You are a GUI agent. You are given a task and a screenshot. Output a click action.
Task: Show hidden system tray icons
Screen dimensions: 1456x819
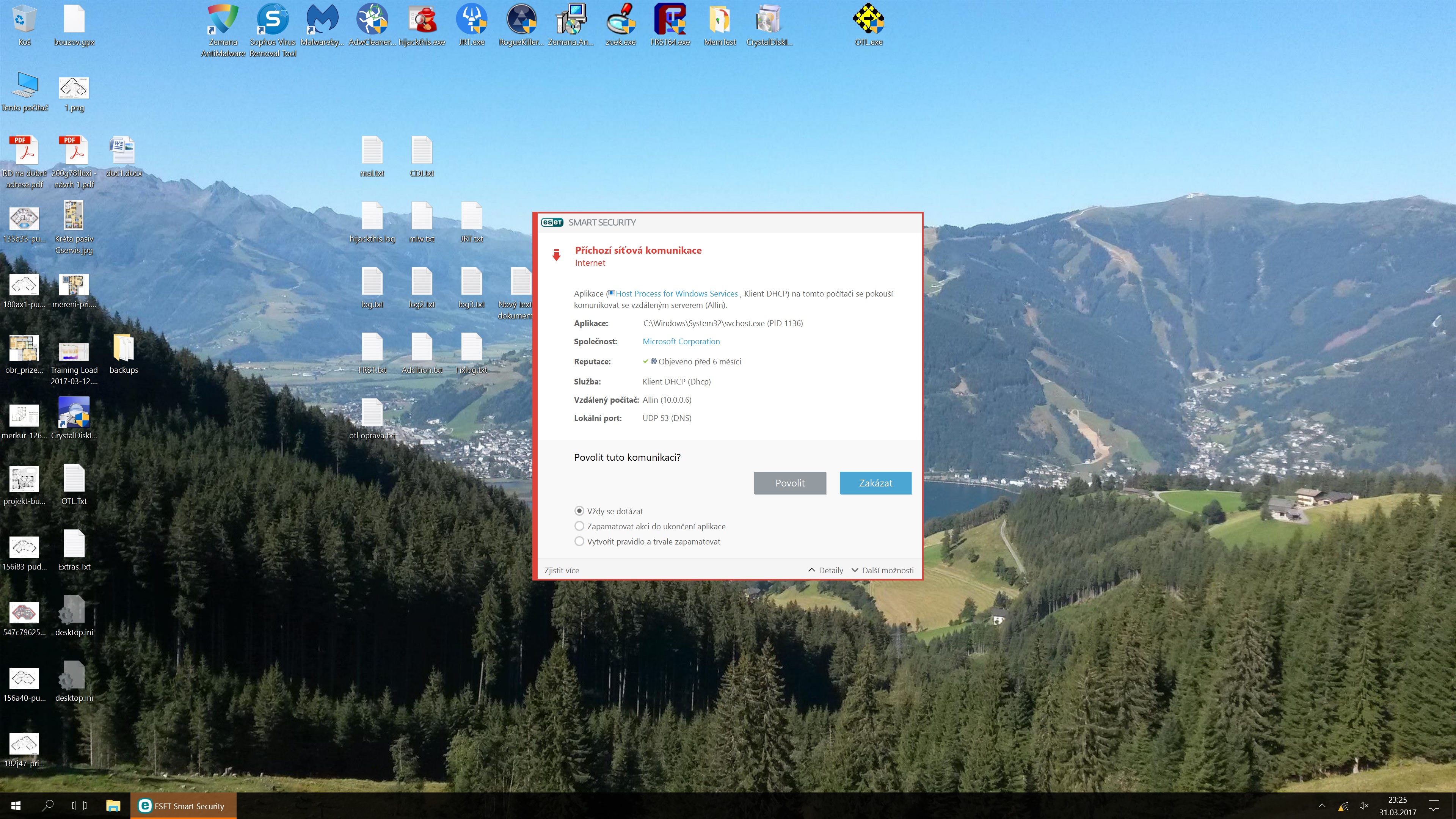(x=1321, y=805)
